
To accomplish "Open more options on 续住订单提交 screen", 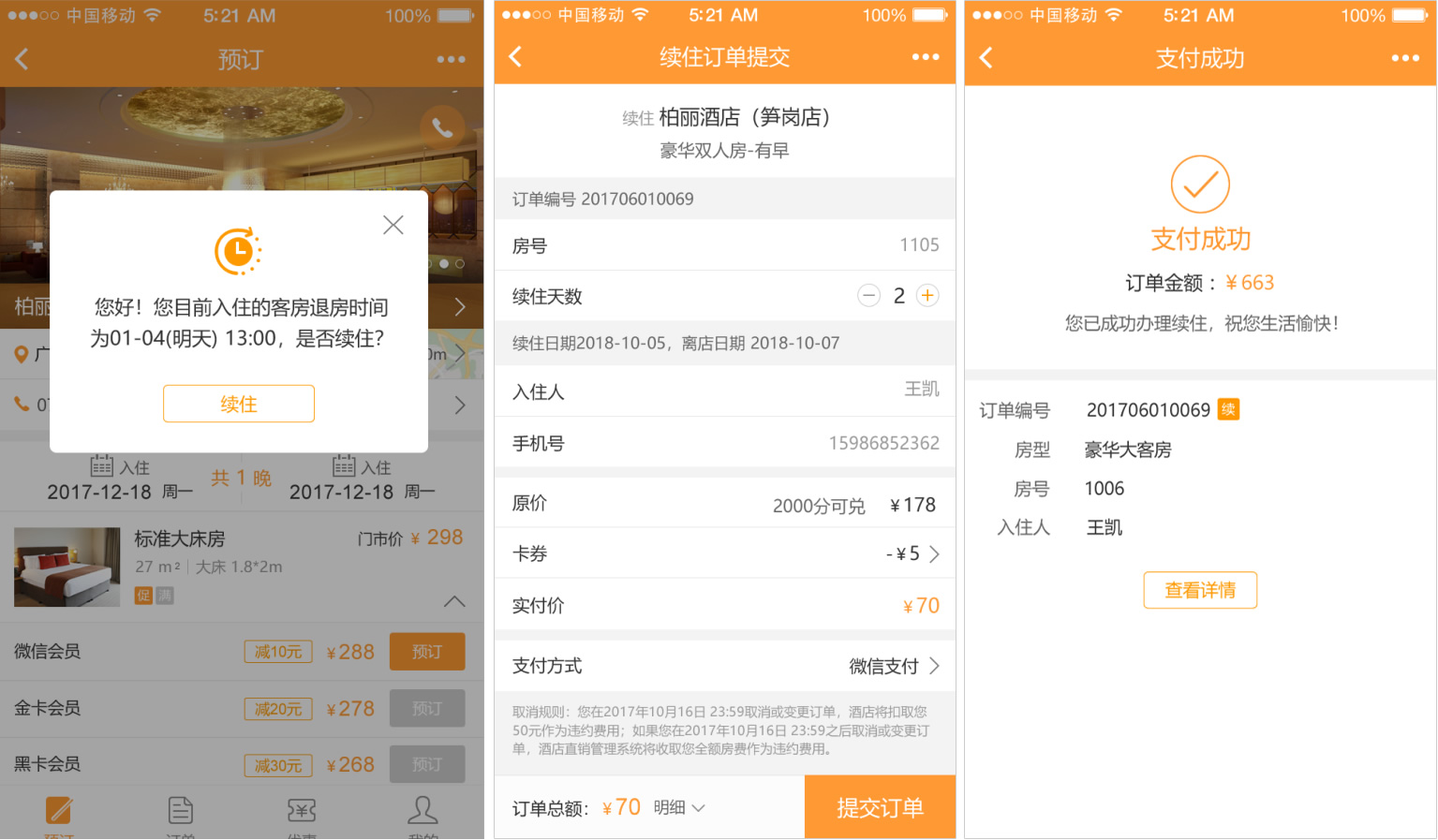I will (925, 57).
